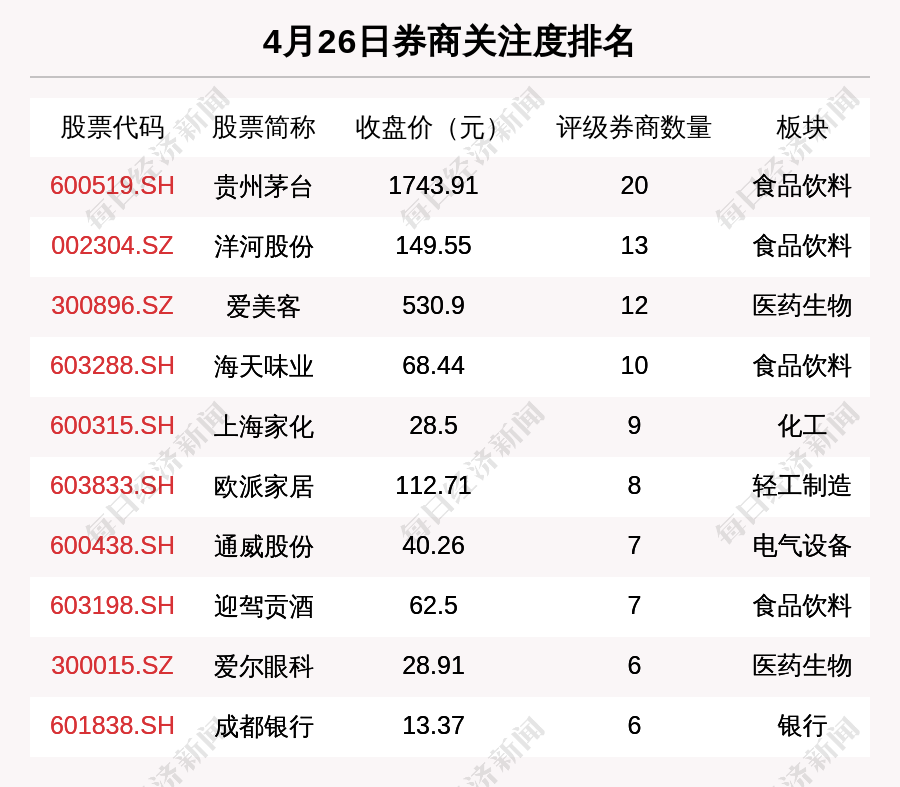Select the 股票代码 column header
Image resolution: width=900 pixels, height=787 pixels.
pyautogui.click(x=112, y=127)
